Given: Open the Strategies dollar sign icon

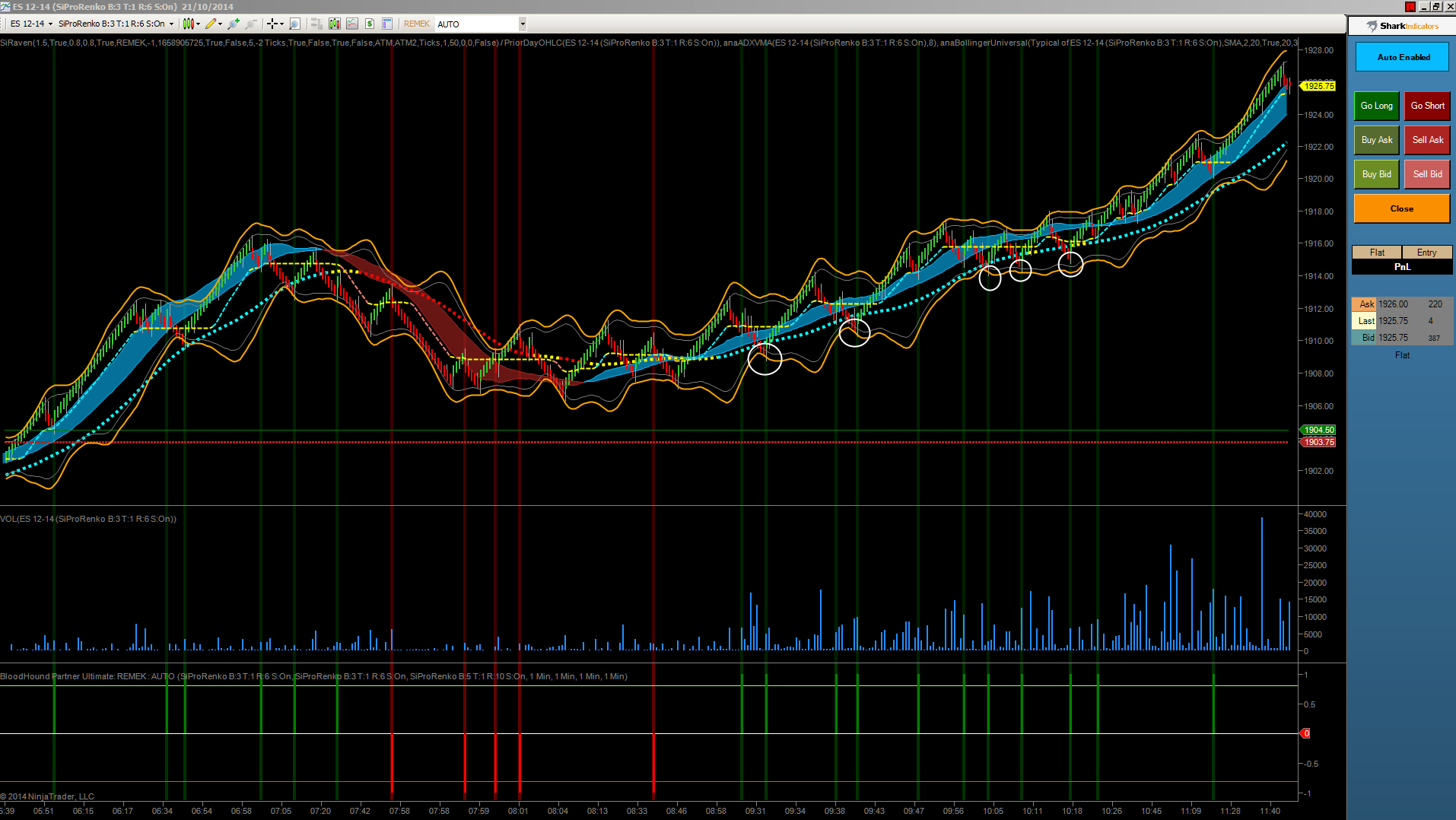Looking at the screenshot, I should [370, 24].
